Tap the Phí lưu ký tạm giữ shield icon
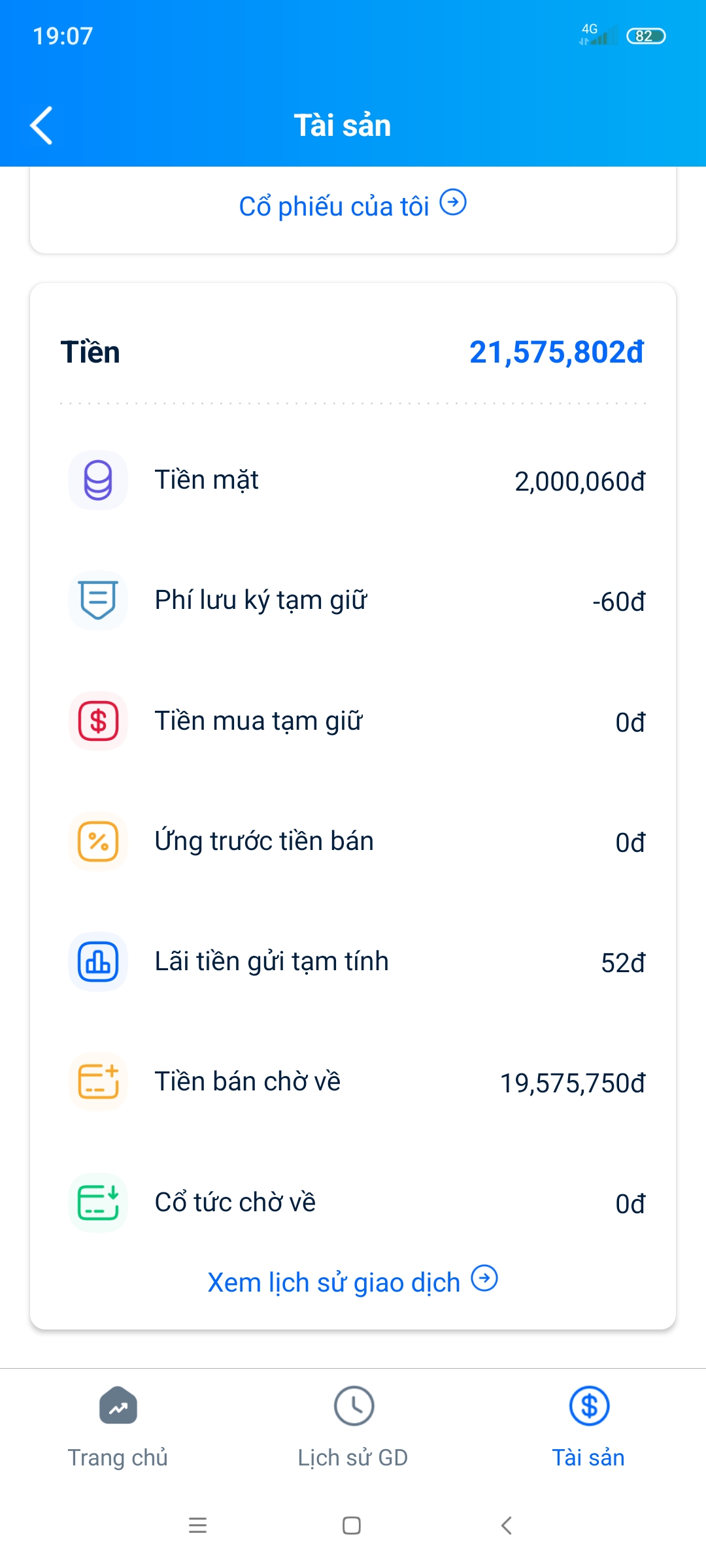This screenshot has width=706, height=1568. [x=98, y=600]
